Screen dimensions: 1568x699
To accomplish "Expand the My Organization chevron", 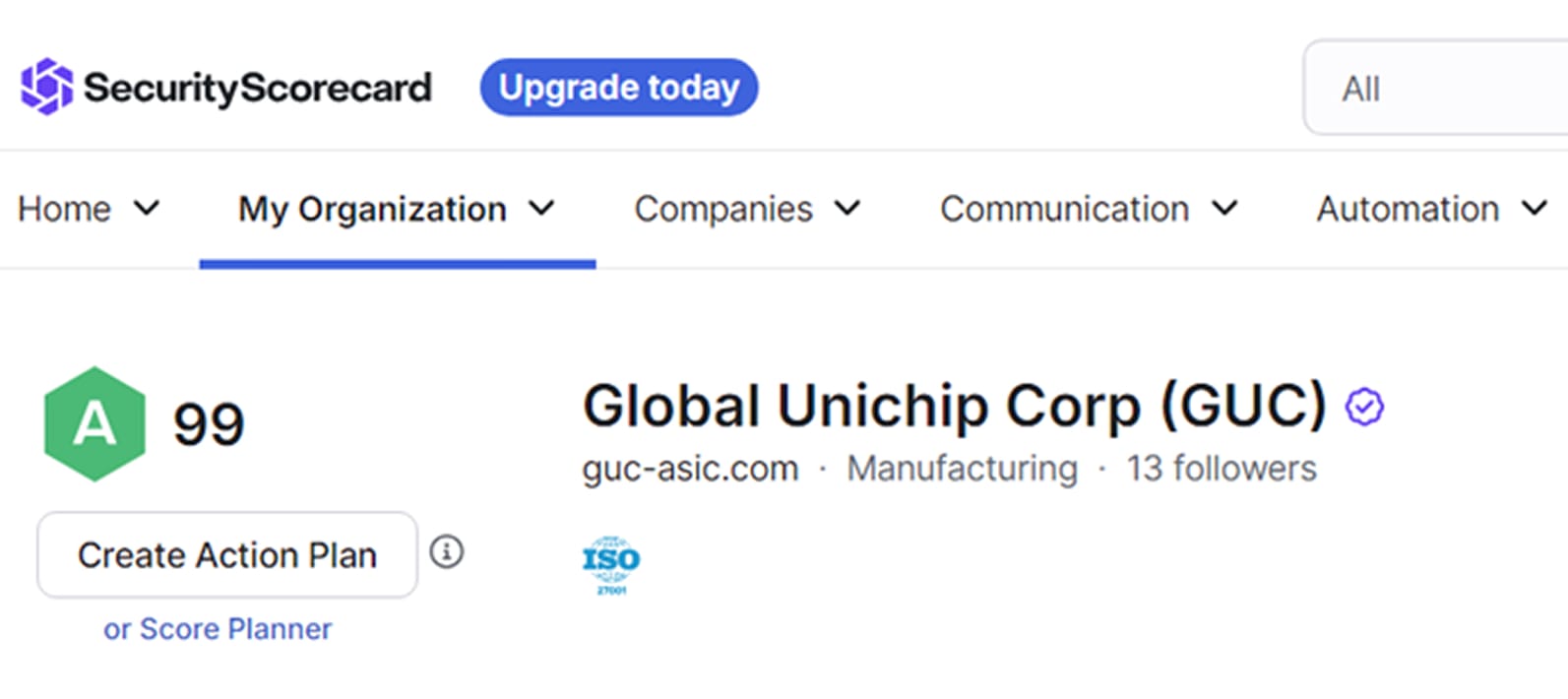I will pyautogui.click(x=541, y=209).
